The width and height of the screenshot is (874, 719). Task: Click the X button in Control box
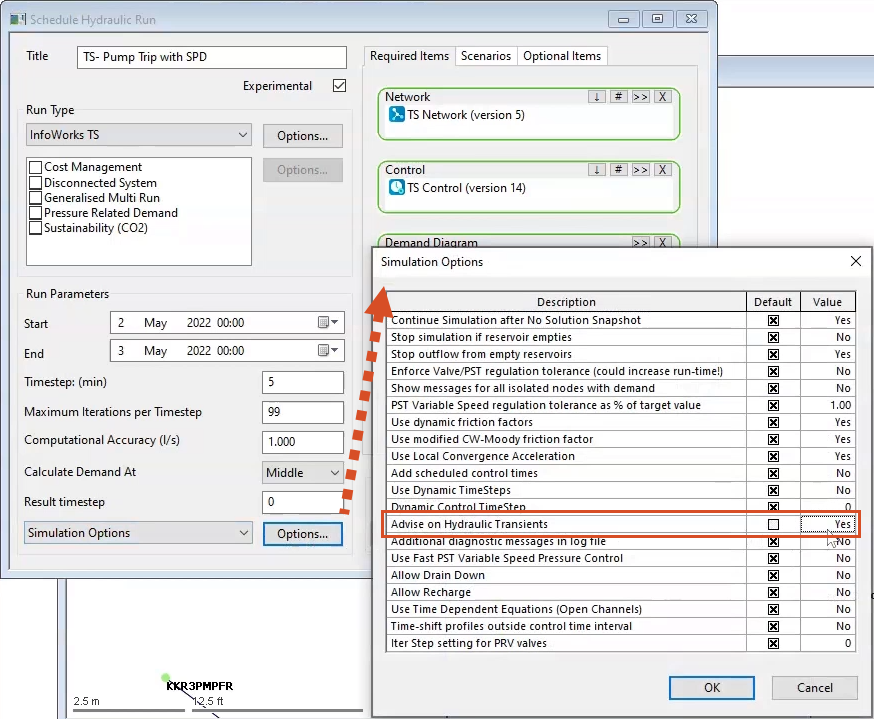pyautogui.click(x=662, y=170)
